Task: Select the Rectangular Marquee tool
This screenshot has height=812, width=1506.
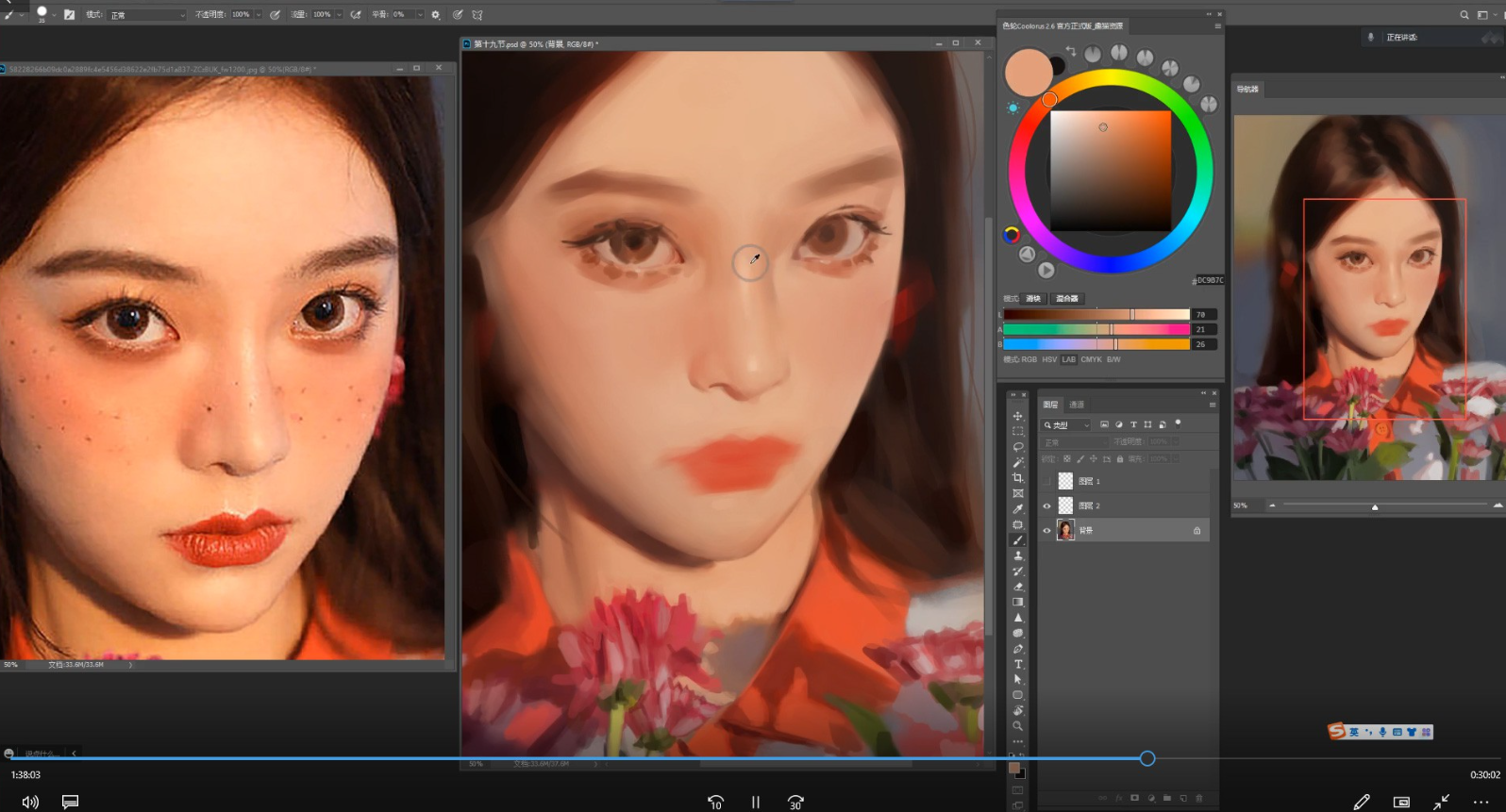Action: click(1017, 431)
